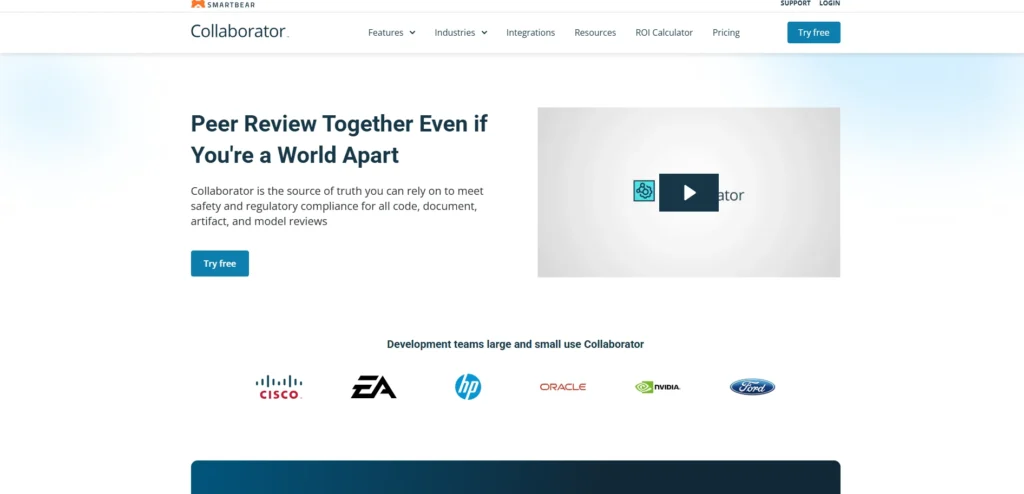
Task: Open the Features menu
Action: click(392, 33)
